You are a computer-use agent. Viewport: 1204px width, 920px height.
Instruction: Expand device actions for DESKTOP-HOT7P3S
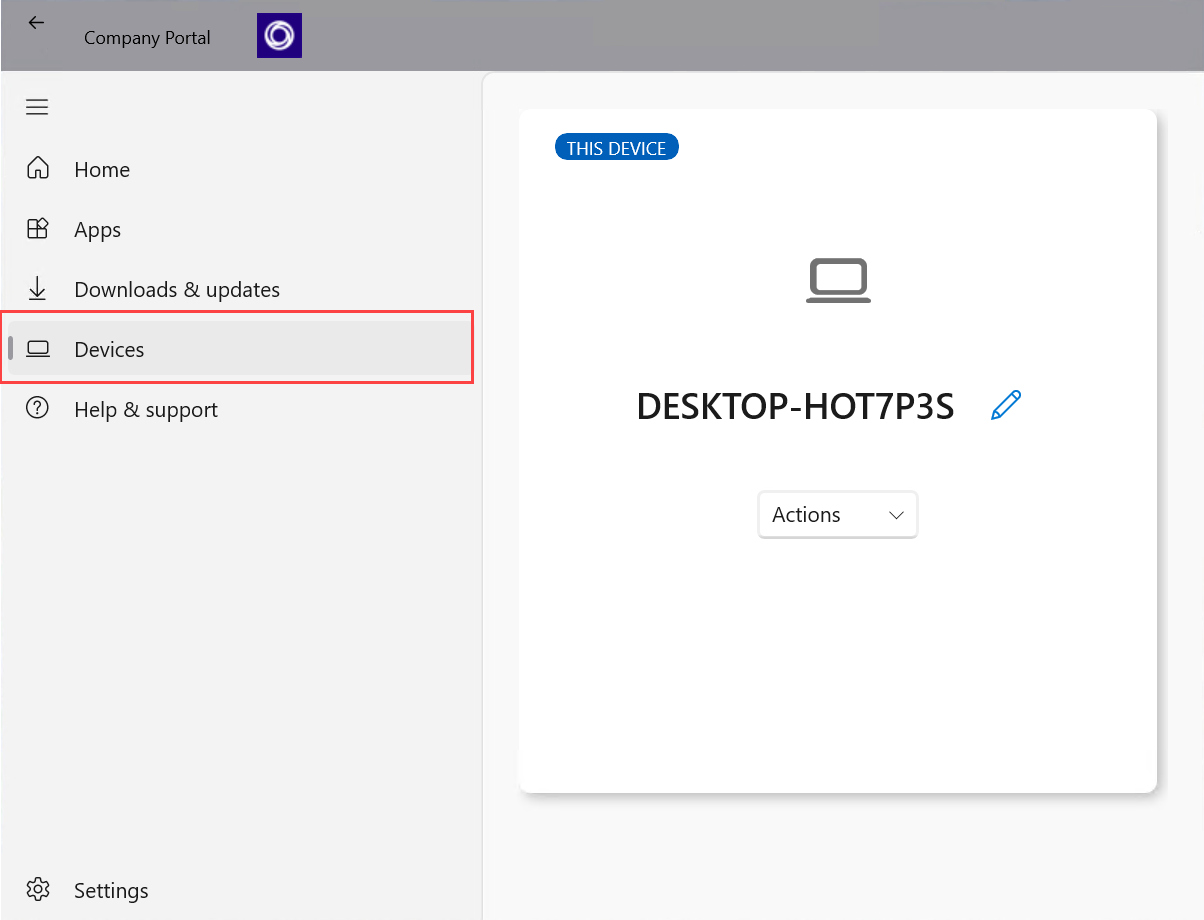[x=838, y=514]
